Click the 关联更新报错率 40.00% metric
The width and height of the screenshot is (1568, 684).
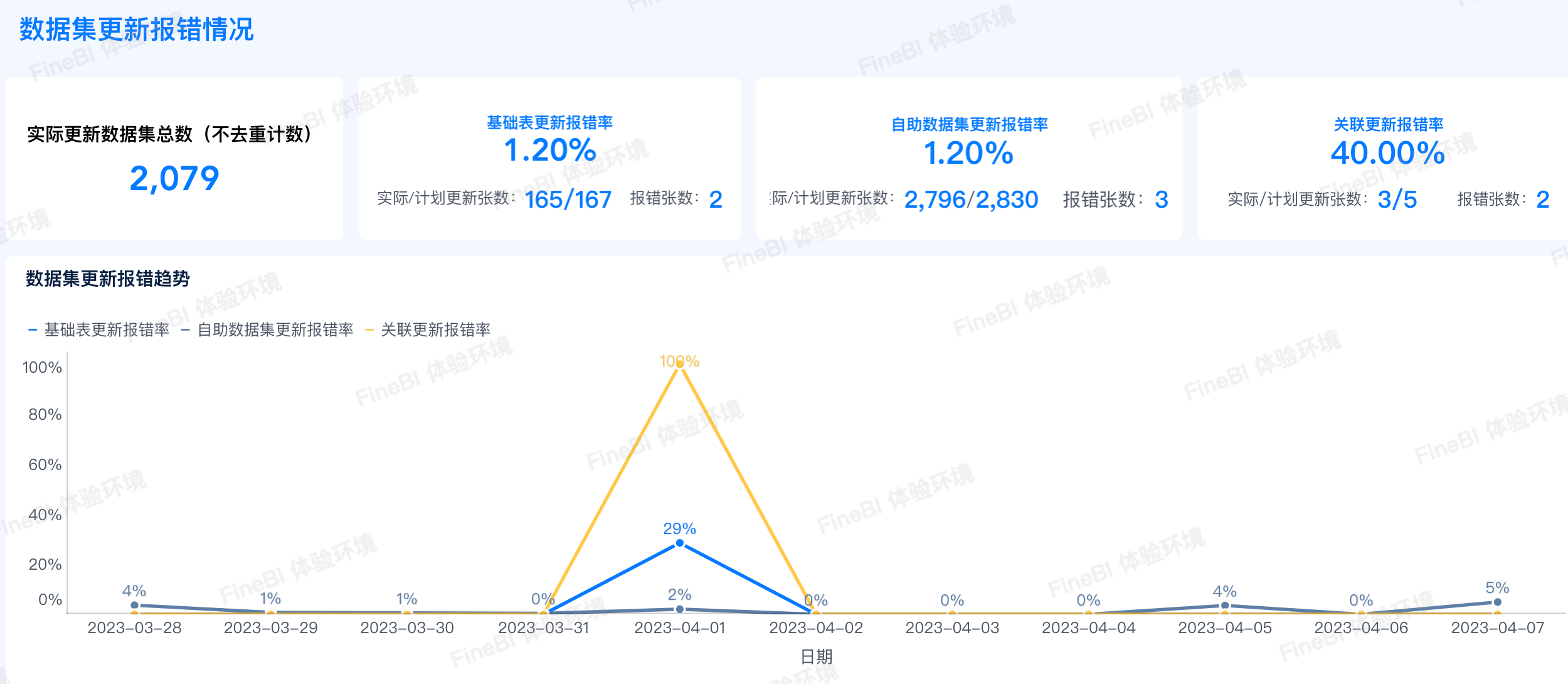(1387, 153)
